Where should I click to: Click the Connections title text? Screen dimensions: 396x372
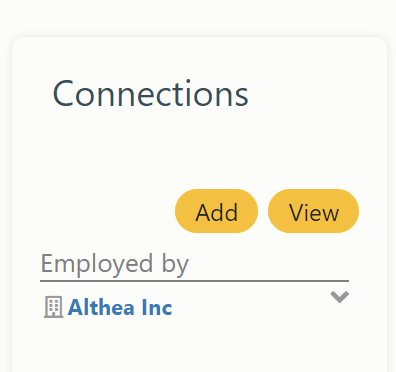[x=150, y=94]
